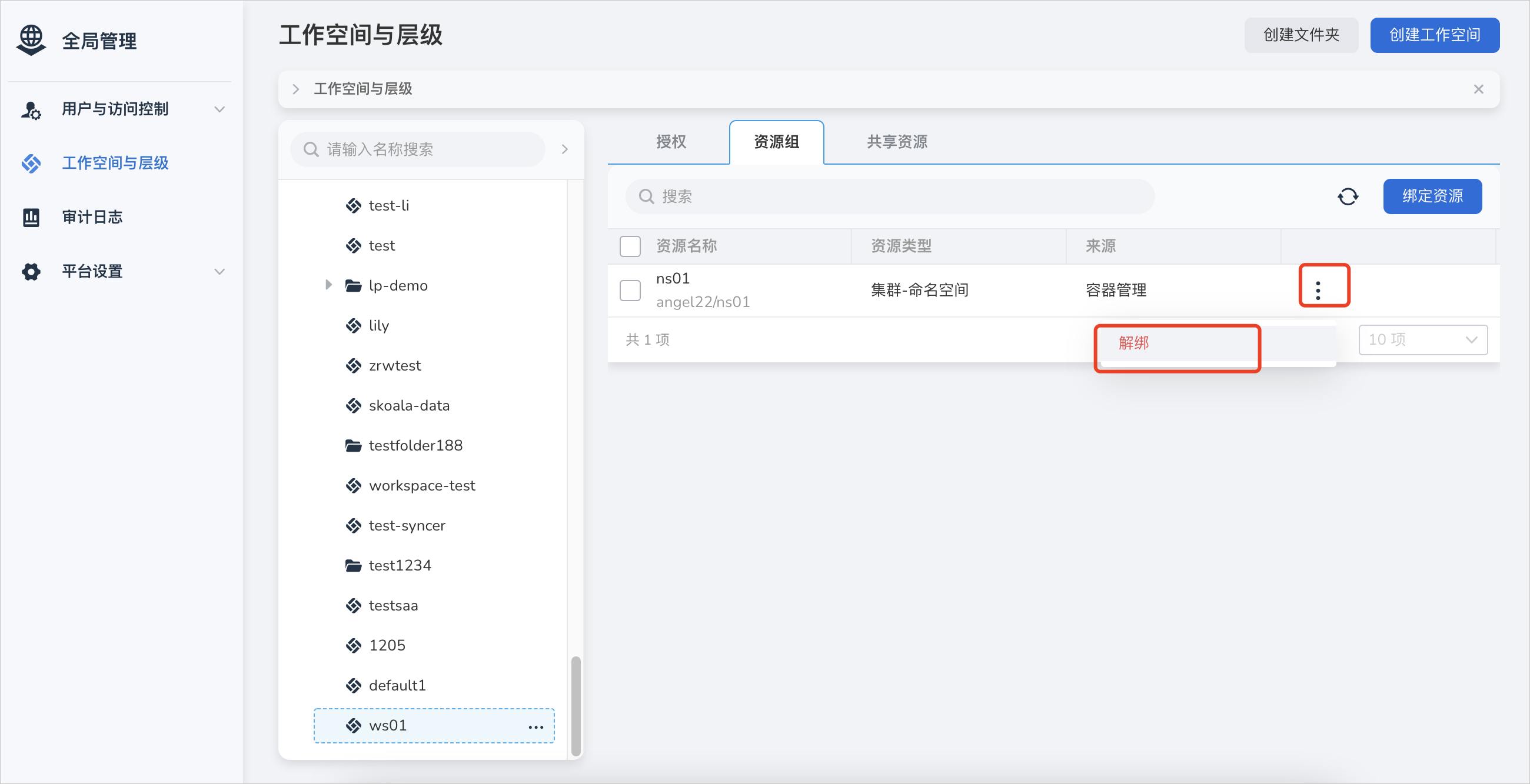1530x784 pixels.
Task: Click the breadcrumb chevron before 工作空间与层级
Action: (296, 89)
